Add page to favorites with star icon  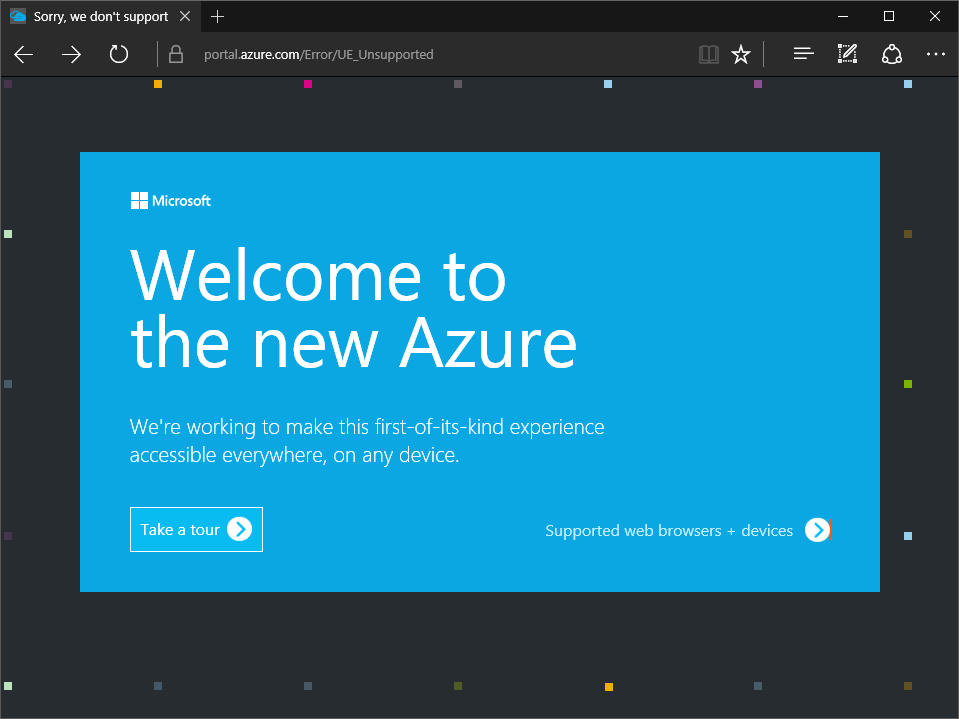click(x=741, y=54)
